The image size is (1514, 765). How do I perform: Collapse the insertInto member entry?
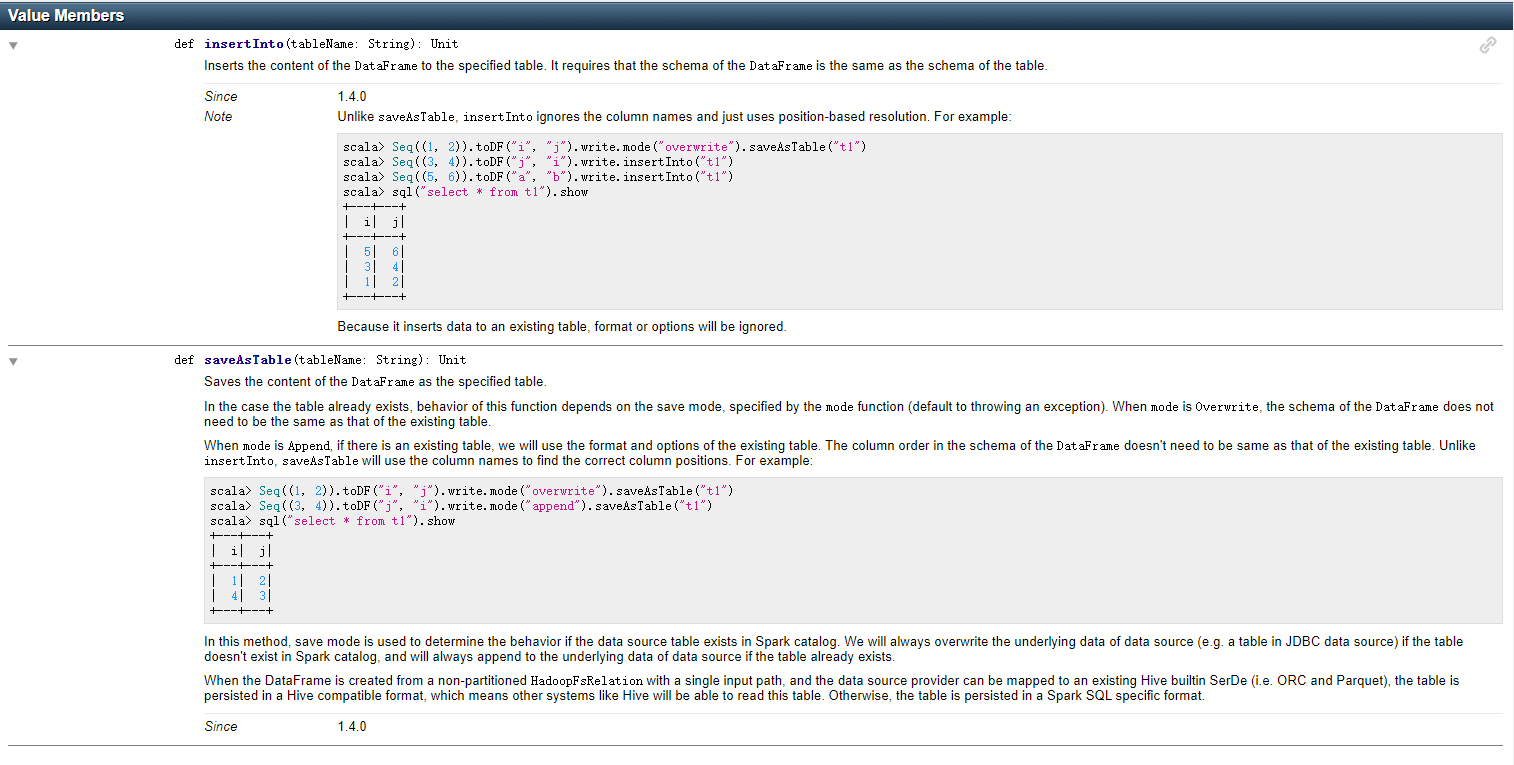[x=12, y=44]
